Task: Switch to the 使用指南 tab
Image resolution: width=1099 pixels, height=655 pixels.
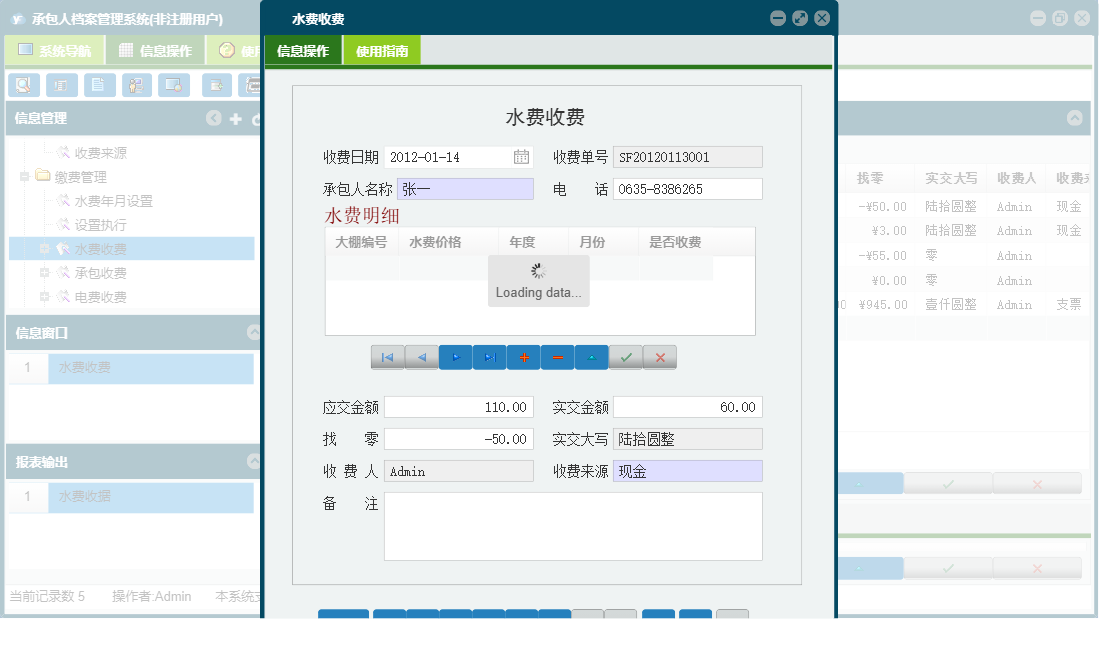Action: click(381, 47)
